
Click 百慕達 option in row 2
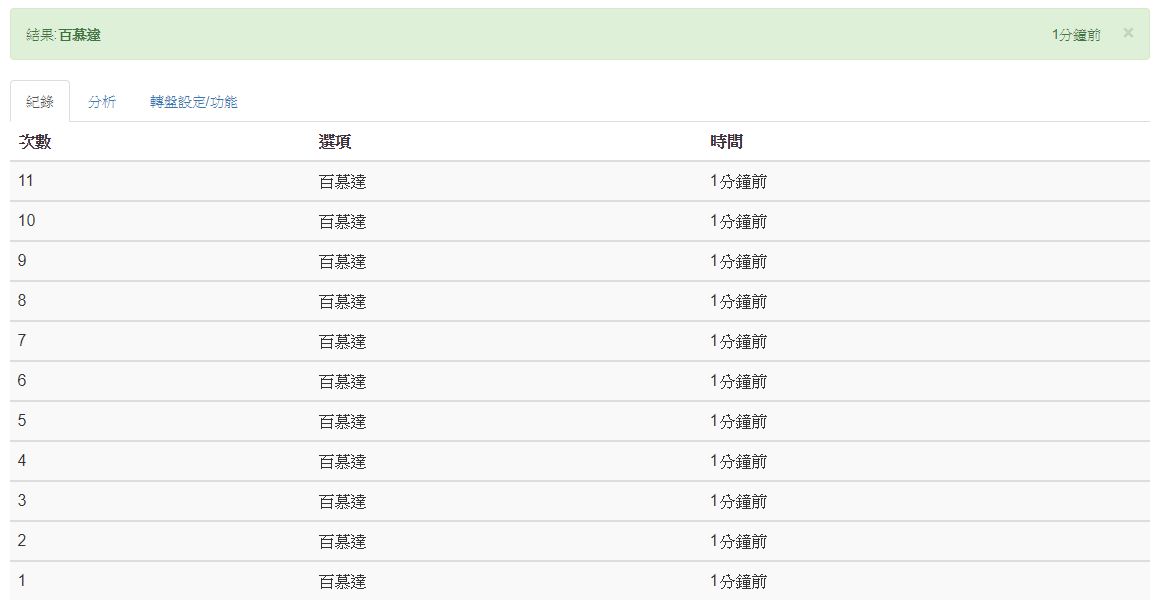pos(343,542)
